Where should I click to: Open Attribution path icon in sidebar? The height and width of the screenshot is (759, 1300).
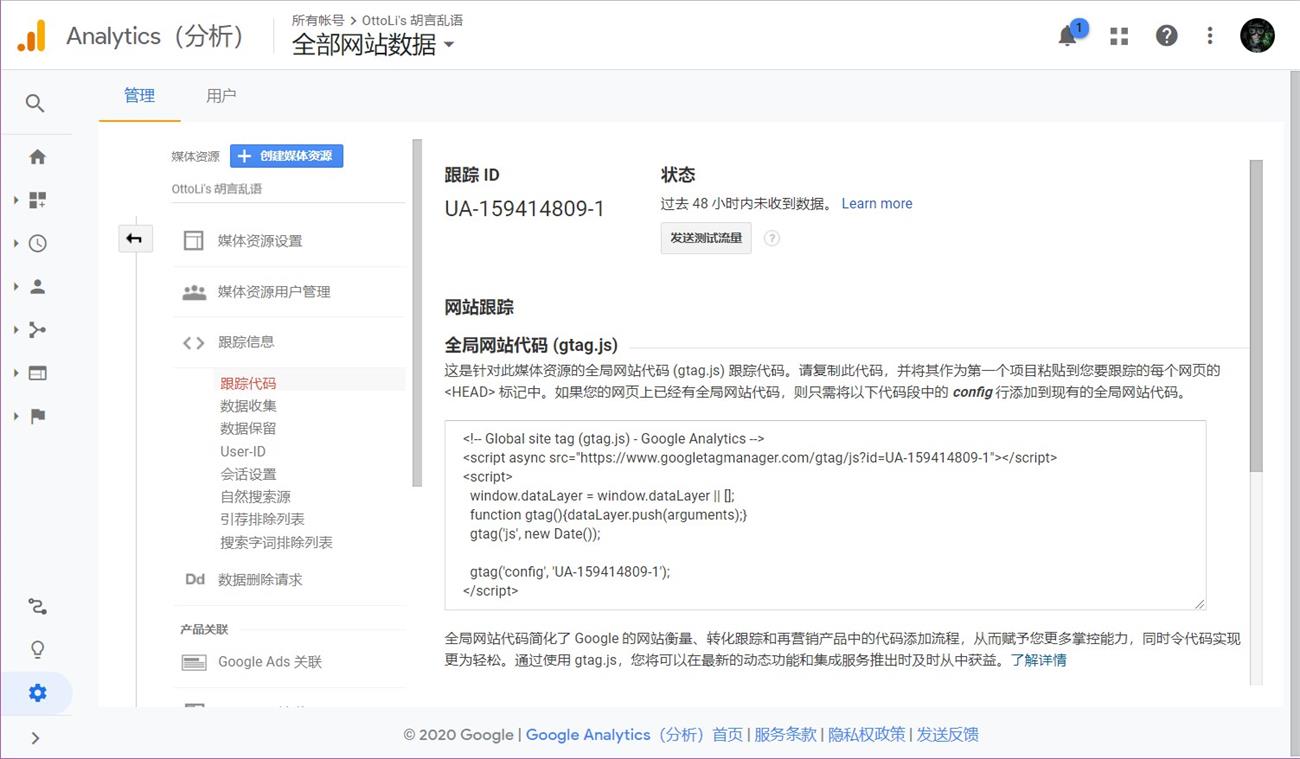click(37, 606)
